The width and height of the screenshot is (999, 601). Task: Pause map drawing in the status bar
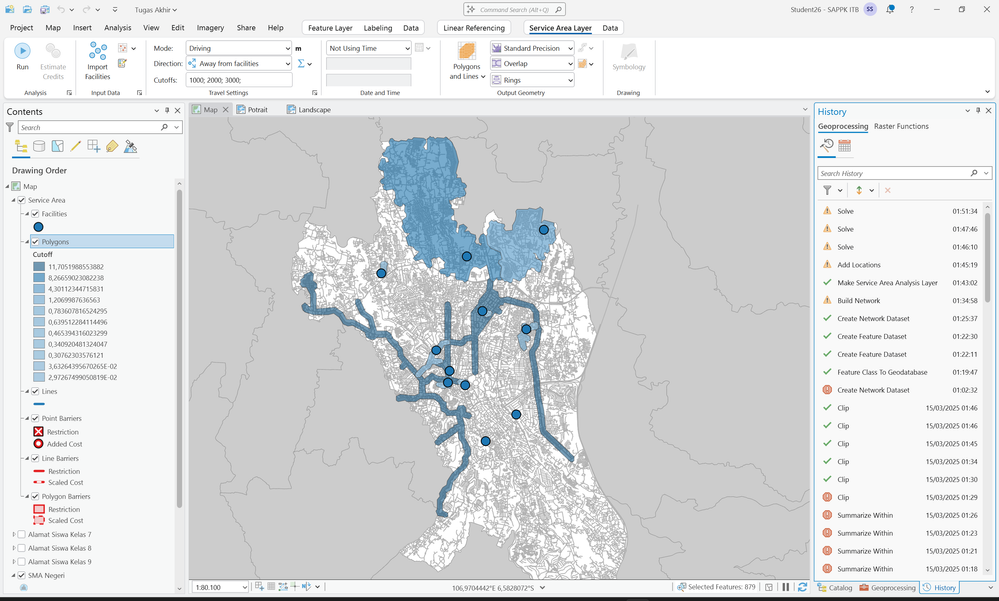(x=786, y=587)
